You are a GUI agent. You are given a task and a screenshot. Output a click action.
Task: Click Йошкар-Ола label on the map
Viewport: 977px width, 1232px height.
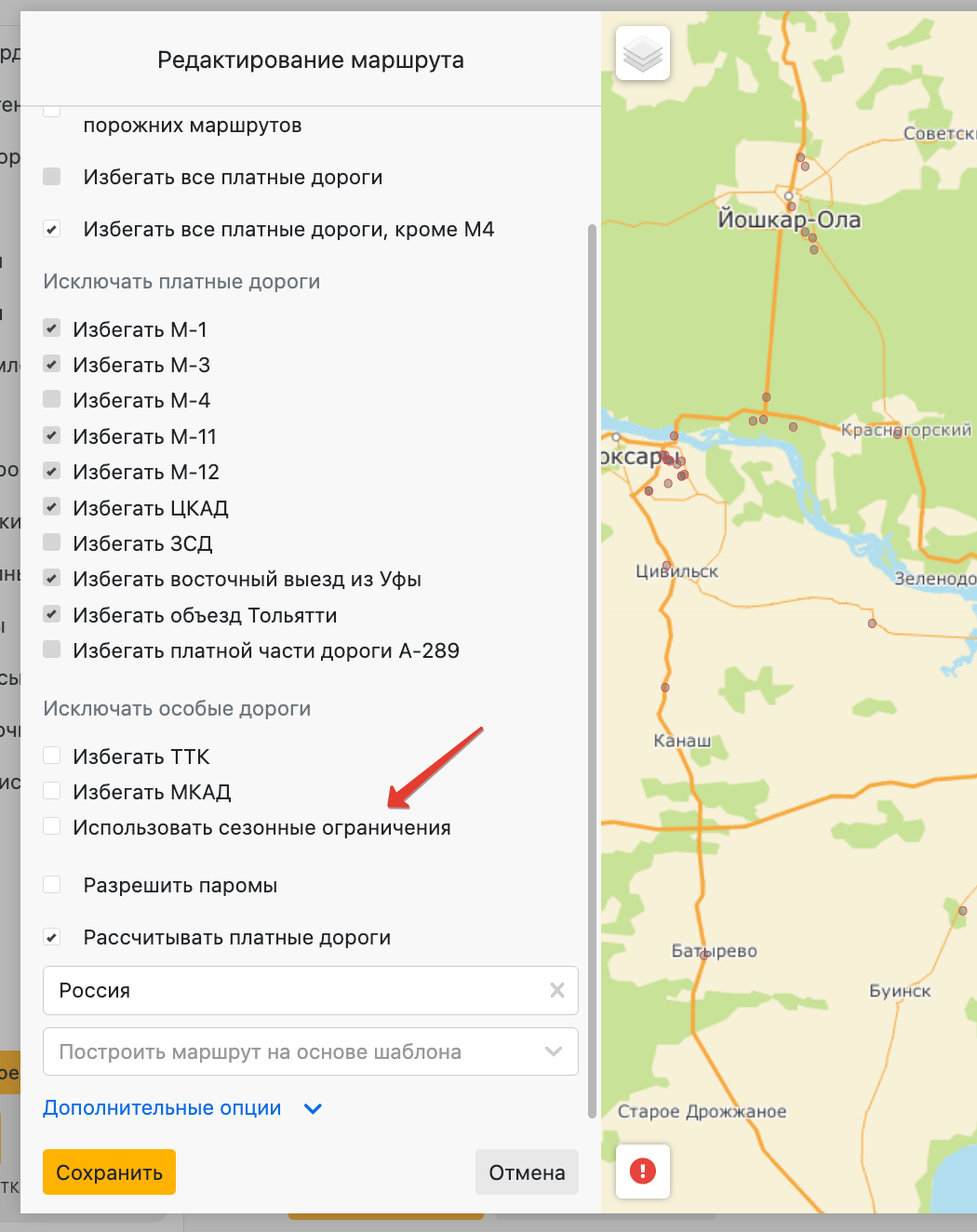tap(789, 220)
